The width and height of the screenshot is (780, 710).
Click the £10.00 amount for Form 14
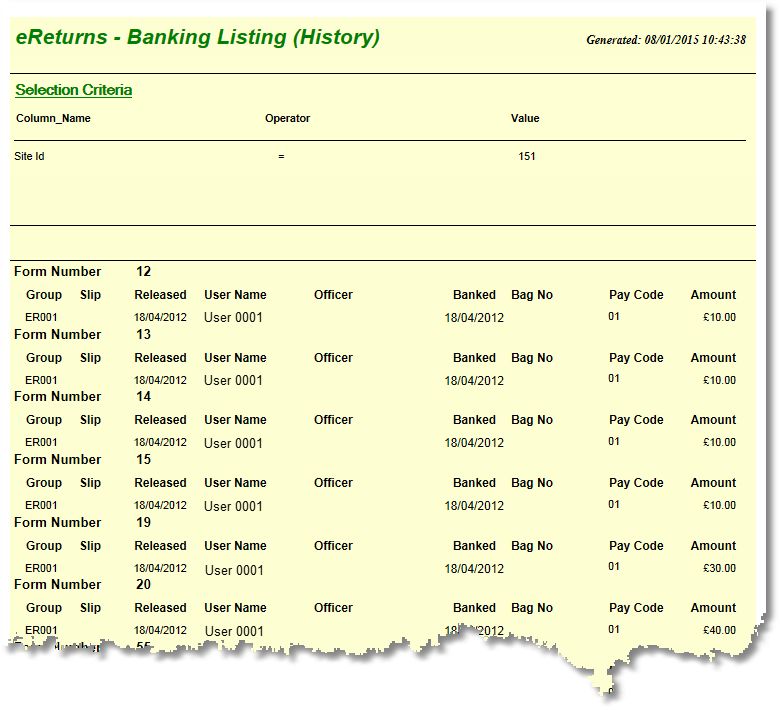719,442
